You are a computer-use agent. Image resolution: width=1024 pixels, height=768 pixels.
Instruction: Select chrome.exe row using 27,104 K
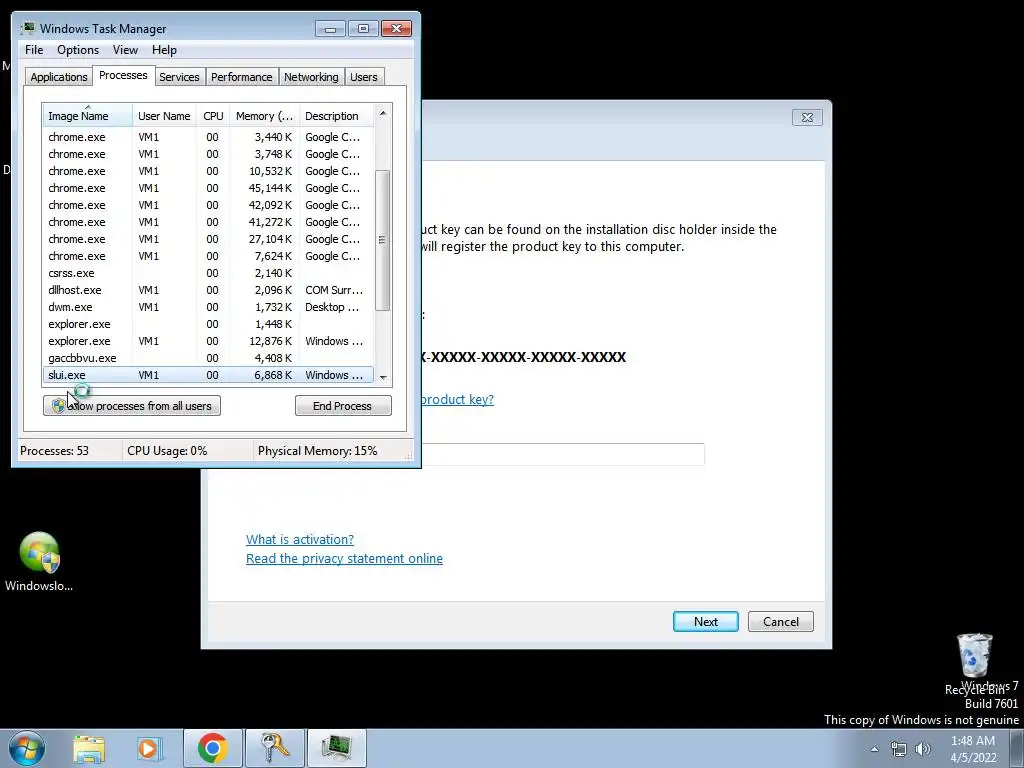208,239
